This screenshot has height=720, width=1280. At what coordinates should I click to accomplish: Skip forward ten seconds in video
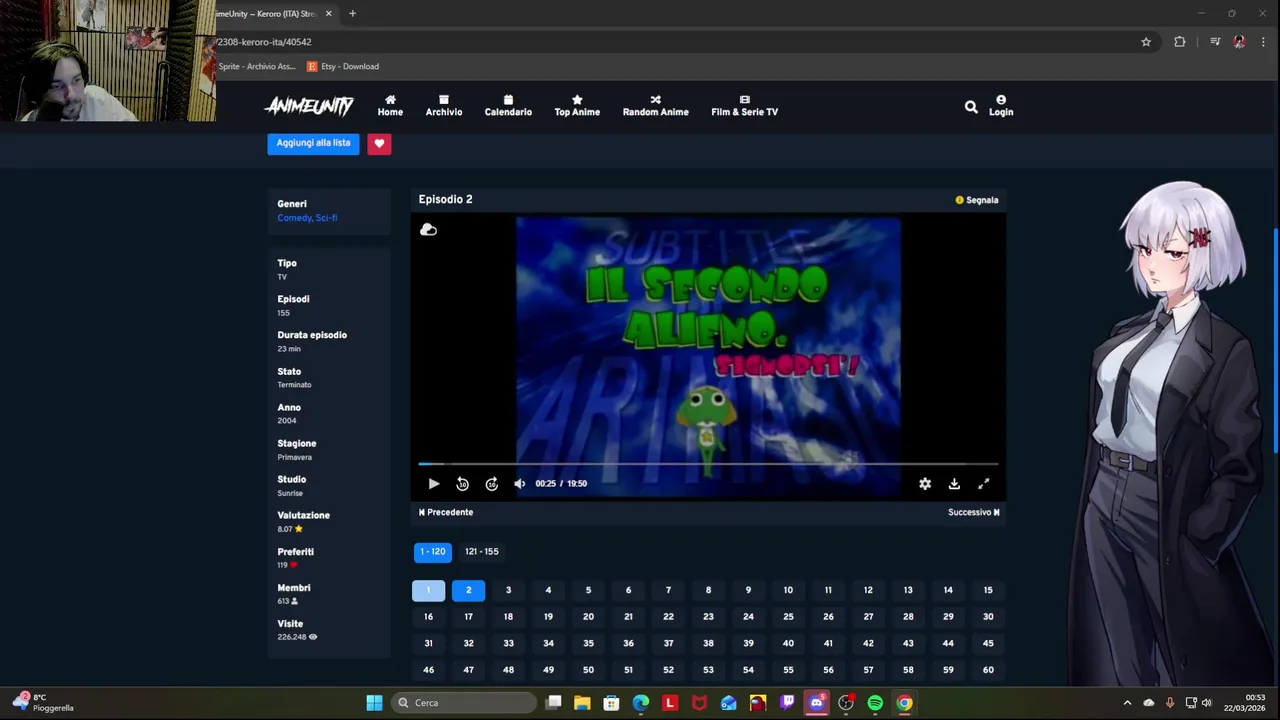click(x=491, y=484)
